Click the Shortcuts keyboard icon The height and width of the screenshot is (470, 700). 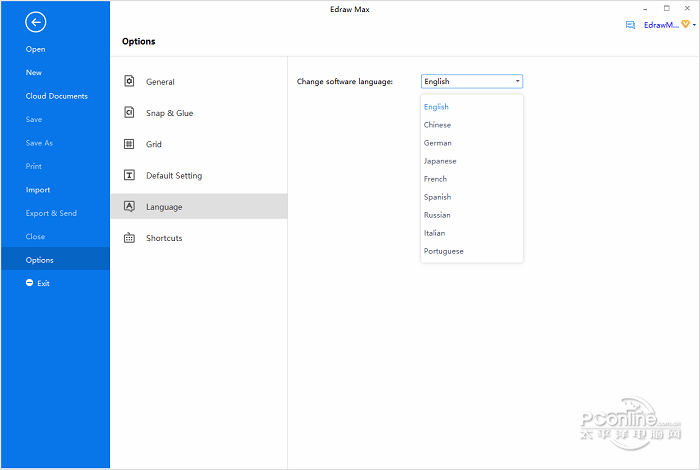(x=129, y=238)
